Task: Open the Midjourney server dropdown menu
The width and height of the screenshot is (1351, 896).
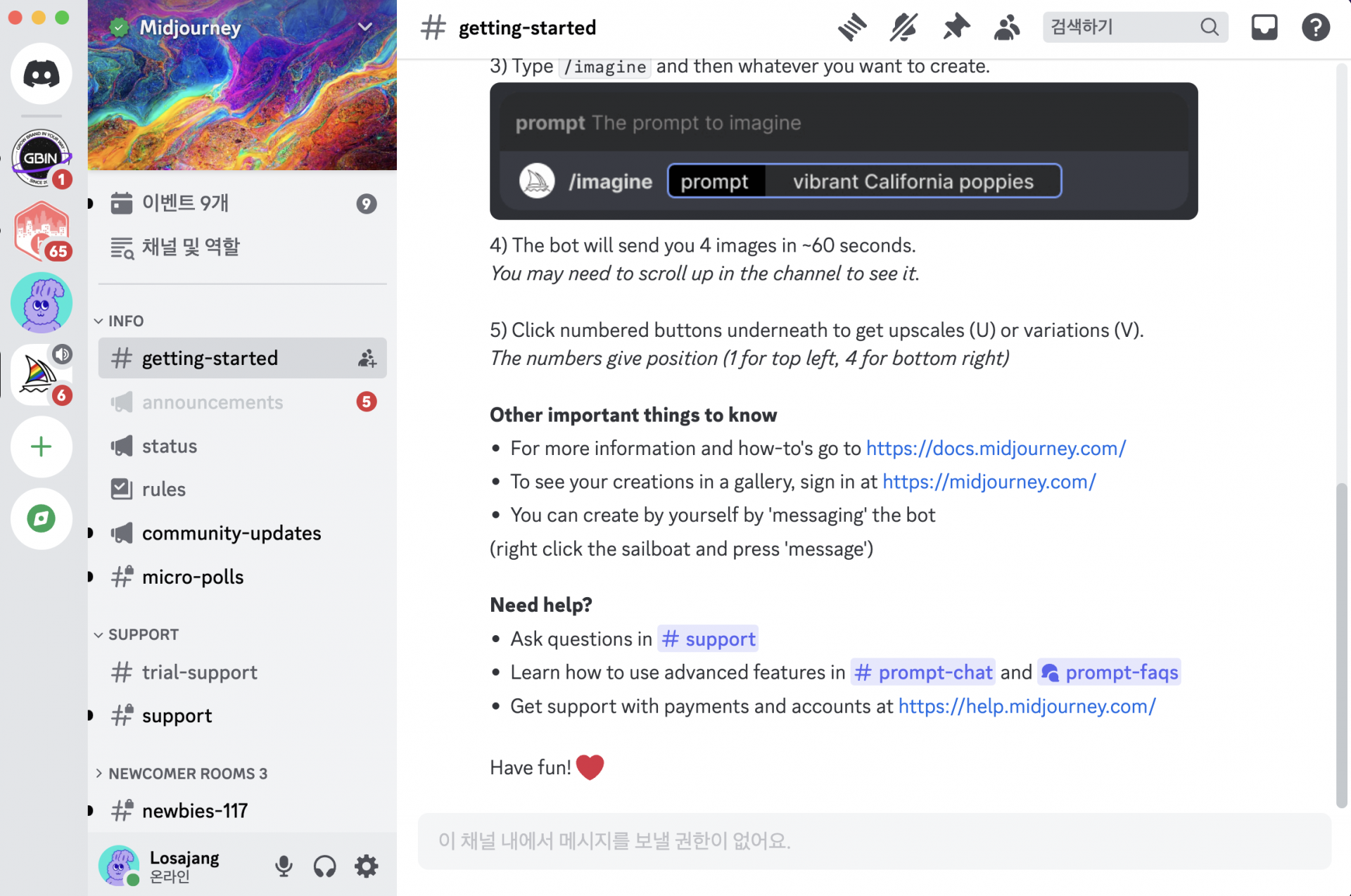Action: tap(365, 27)
